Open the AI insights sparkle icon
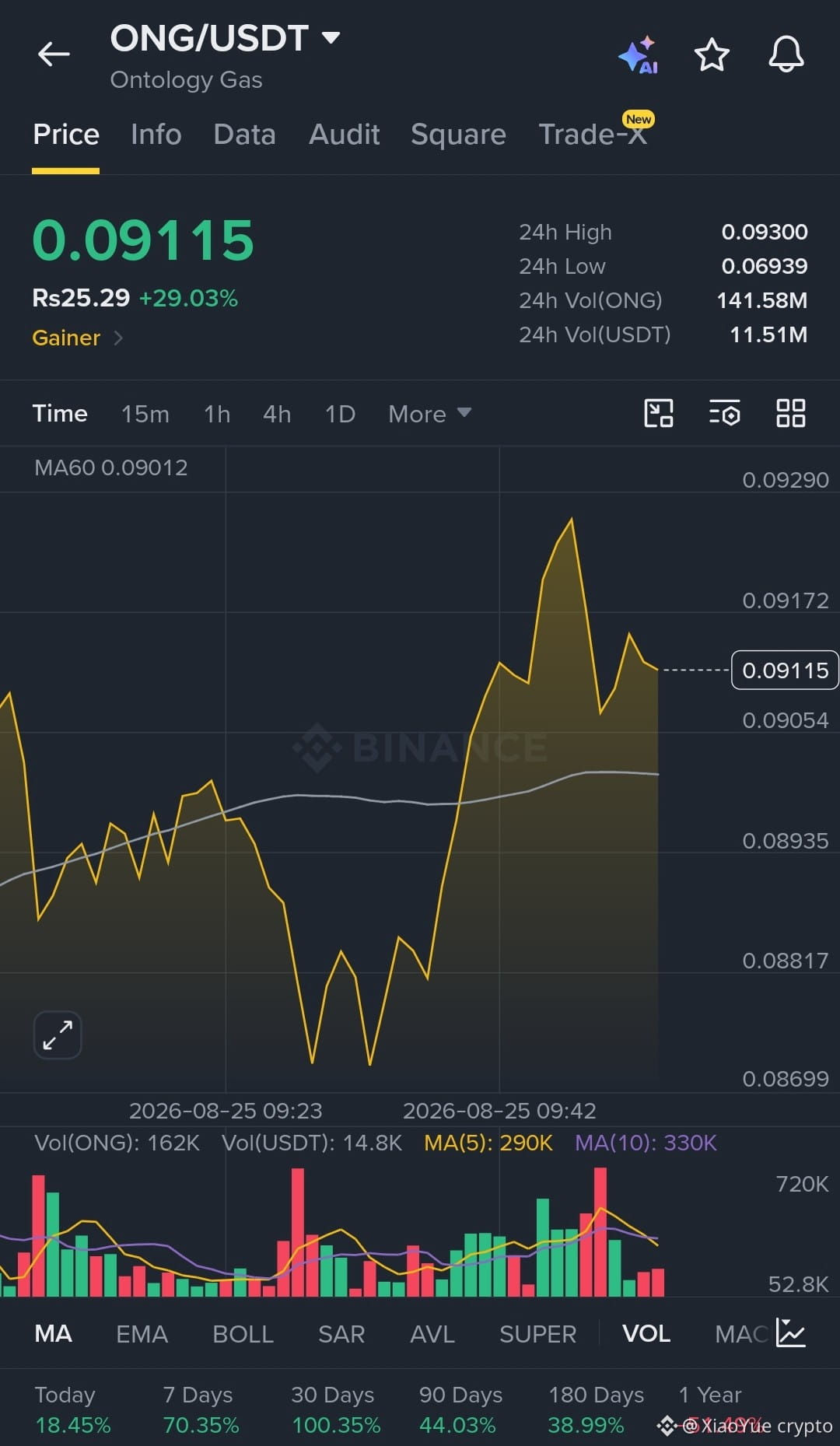Image resolution: width=840 pixels, height=1446 pixels. pyautogui.click(x=638, y=55)
